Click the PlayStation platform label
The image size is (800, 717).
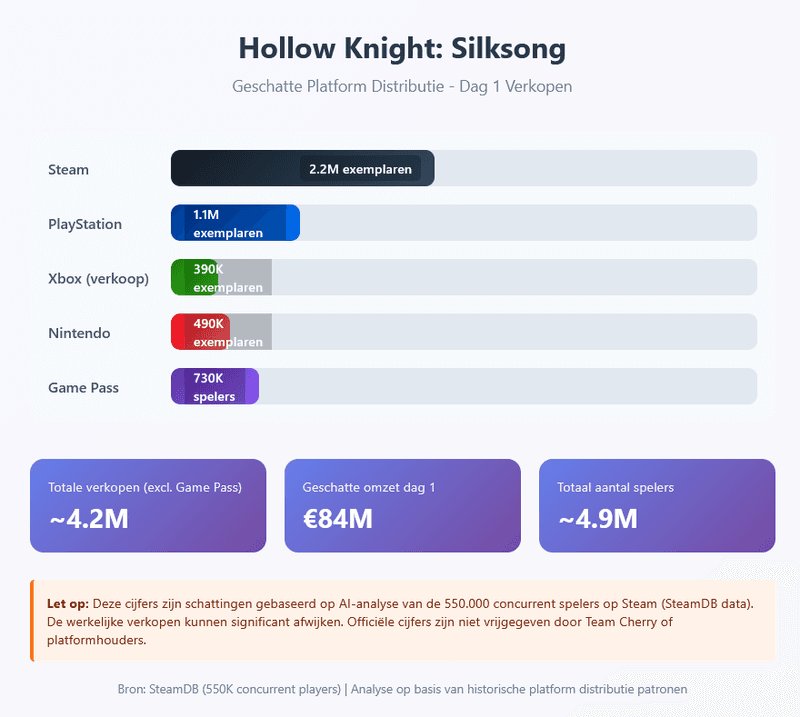[85, 224]
